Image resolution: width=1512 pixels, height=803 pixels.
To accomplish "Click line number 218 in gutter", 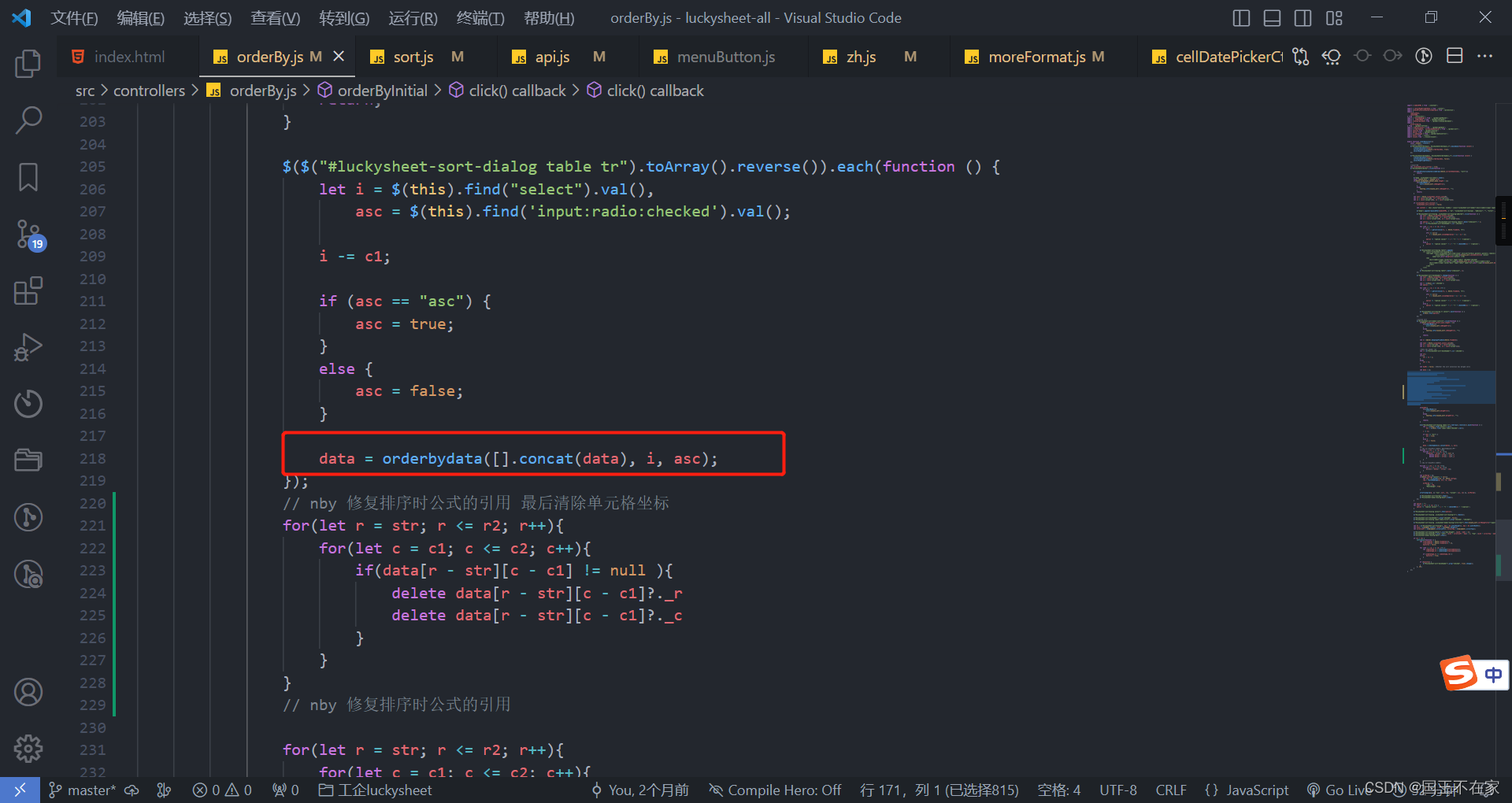I will [x=92, y=458].
